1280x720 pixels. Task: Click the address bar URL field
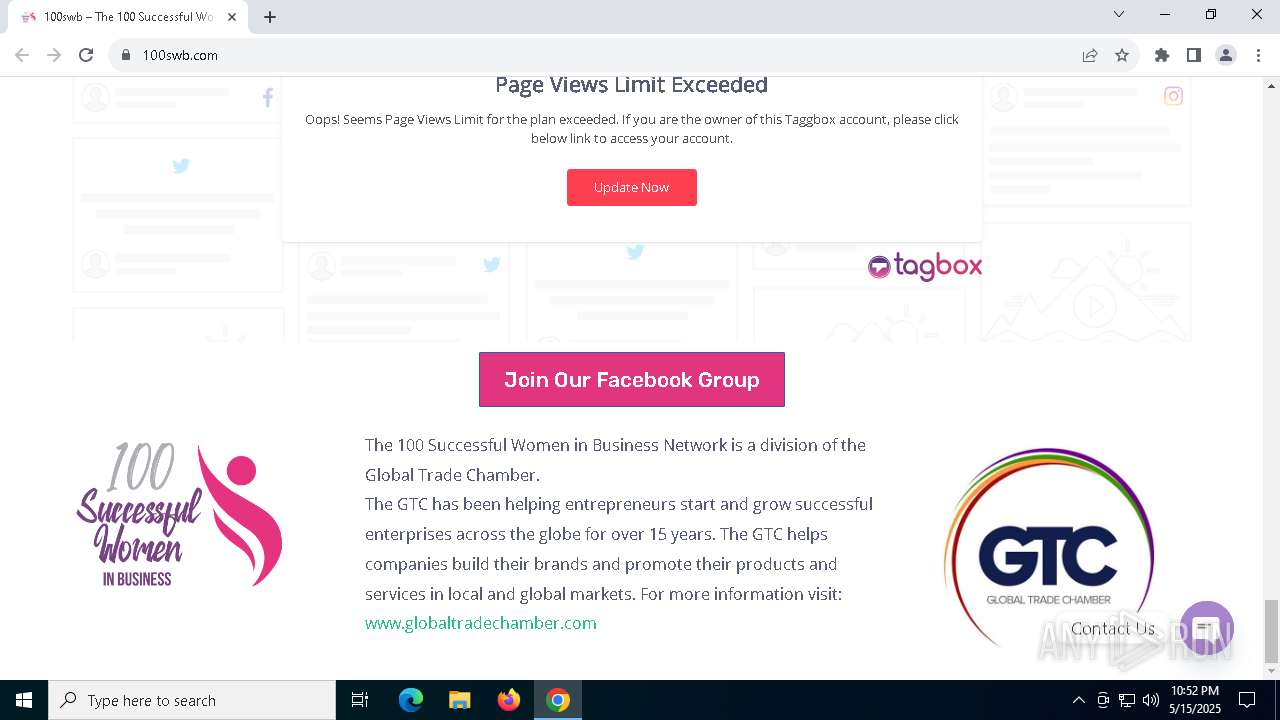tap(600, 55)
